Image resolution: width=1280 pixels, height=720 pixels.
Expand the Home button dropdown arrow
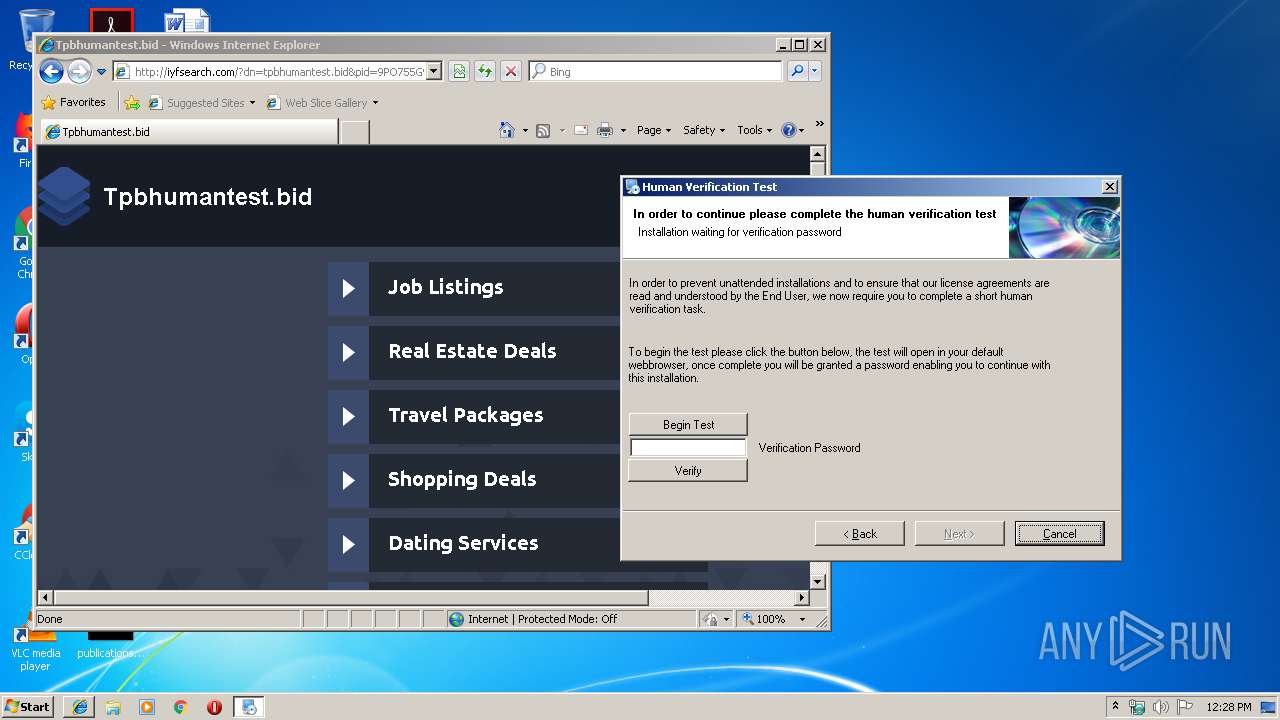click(x=525, y=130)
